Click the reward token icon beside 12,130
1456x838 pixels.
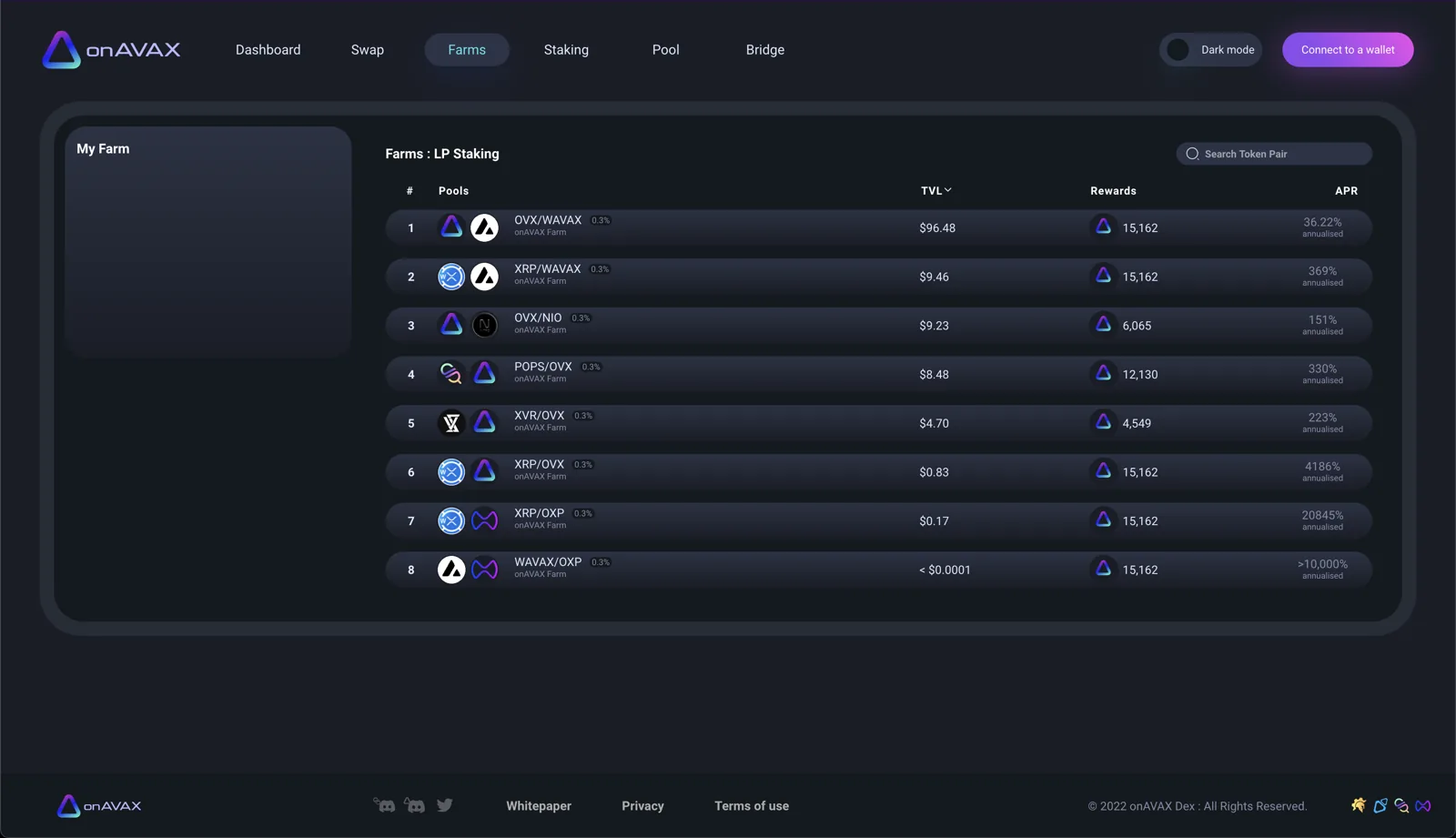(x=1103, y=373)
